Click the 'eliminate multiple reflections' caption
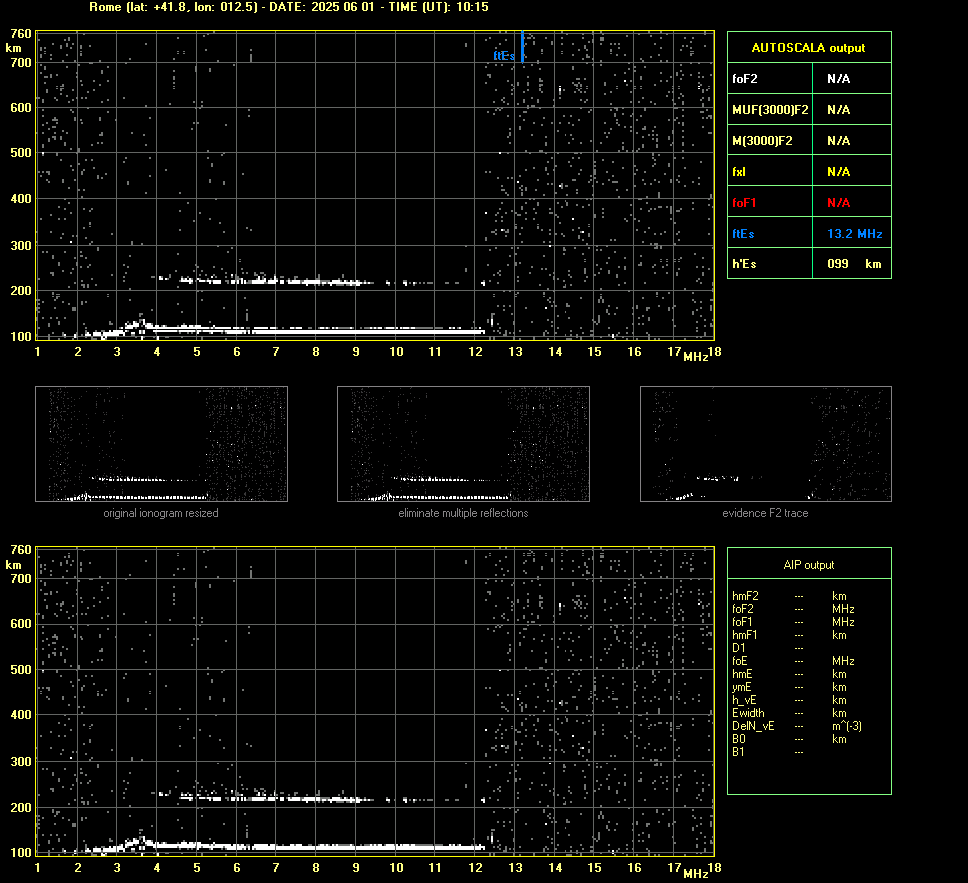Viewport: 968px width, 883px height. pyautogui.click(x=463, y=513)
